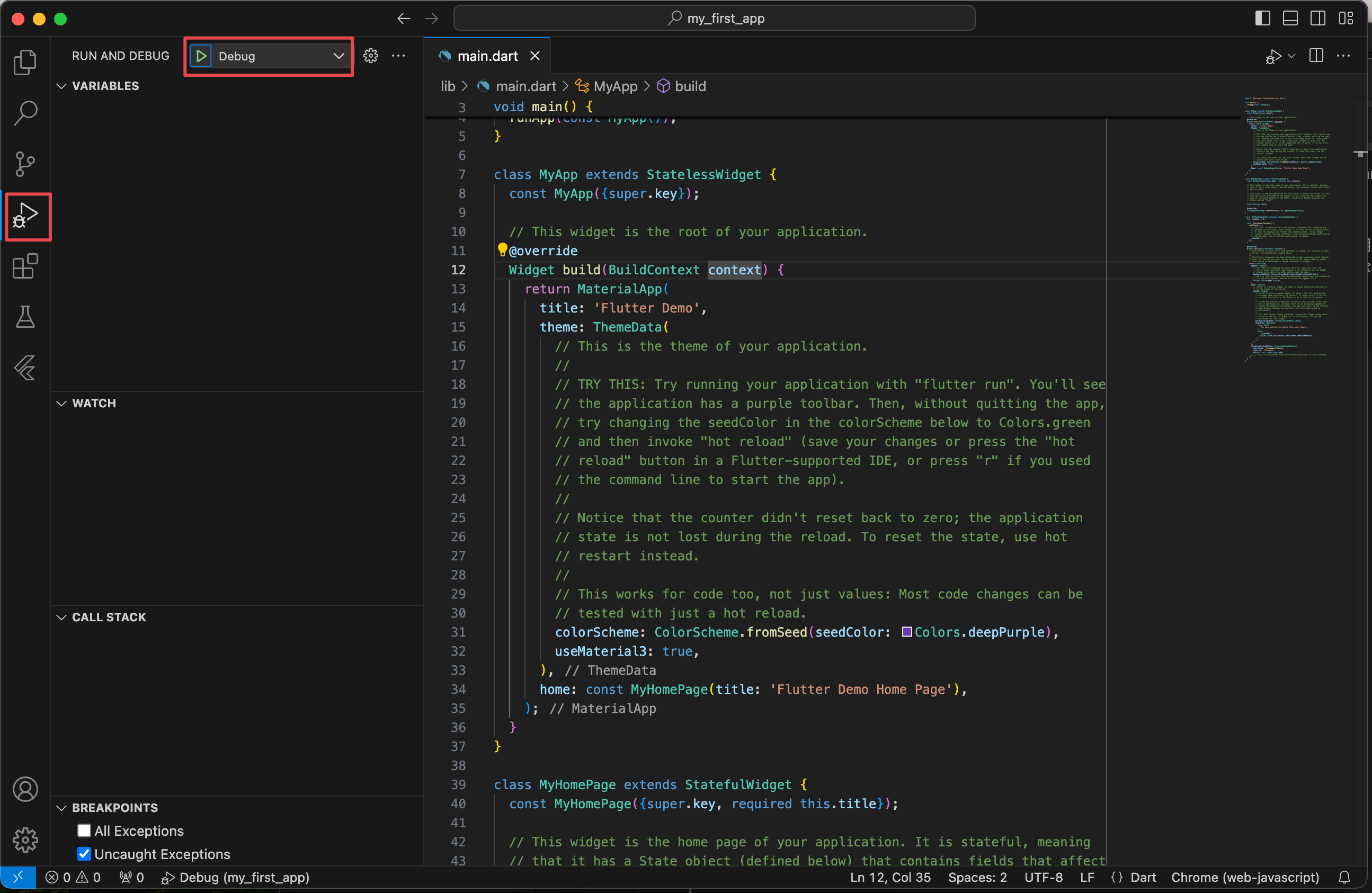1372x893 pixels.
Task: Open the Testing flask view
Action: click(25, 317)
